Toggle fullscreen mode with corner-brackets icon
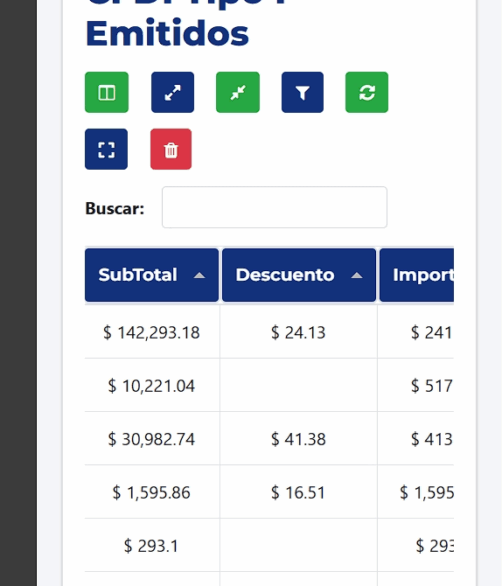 (106, 149)
